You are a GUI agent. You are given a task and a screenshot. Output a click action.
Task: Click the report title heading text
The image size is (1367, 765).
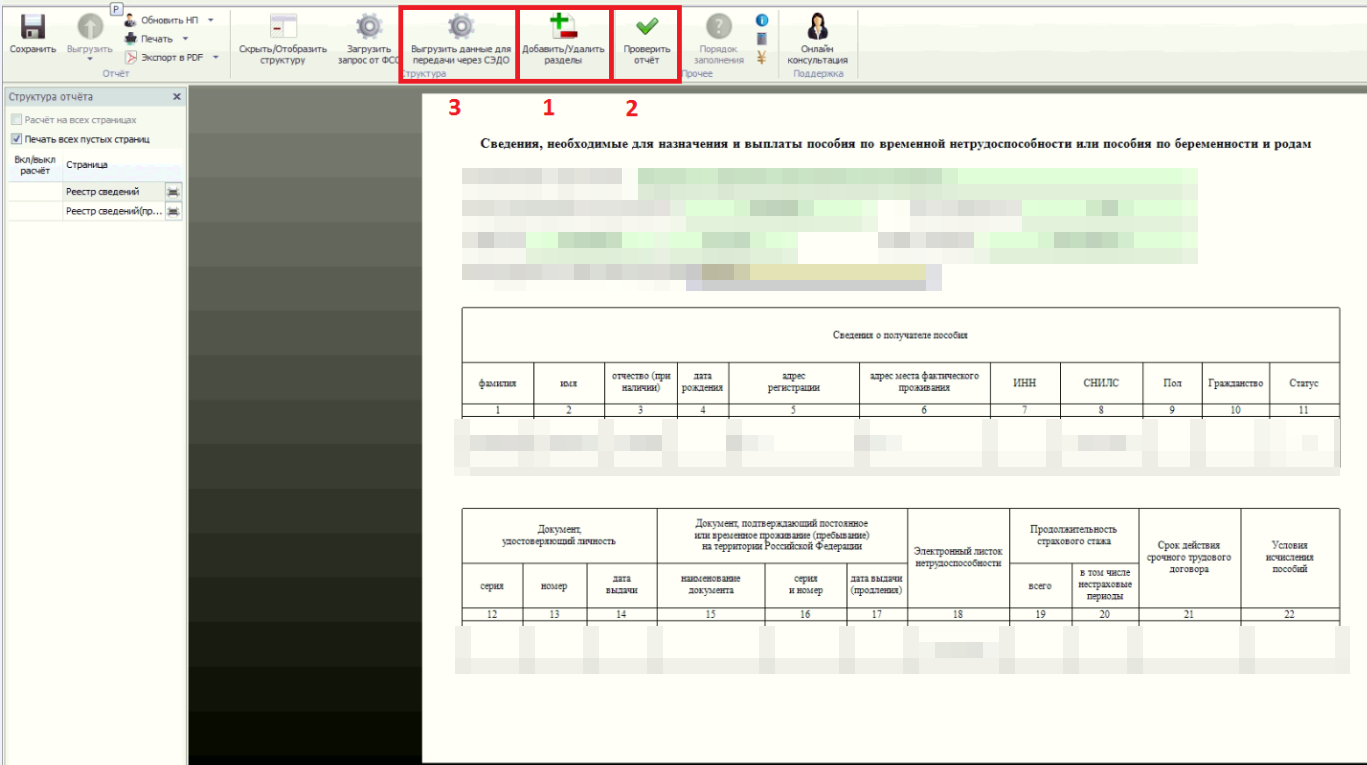(x=895, y=145)
